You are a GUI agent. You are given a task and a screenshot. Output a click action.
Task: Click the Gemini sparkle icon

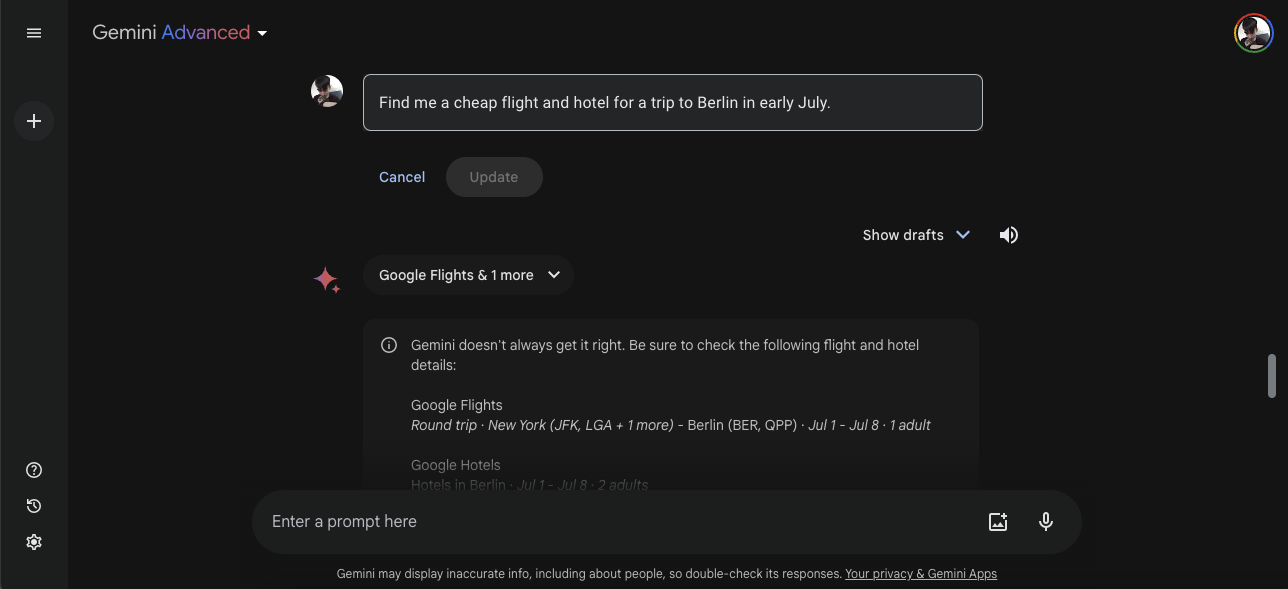(326, 279)
